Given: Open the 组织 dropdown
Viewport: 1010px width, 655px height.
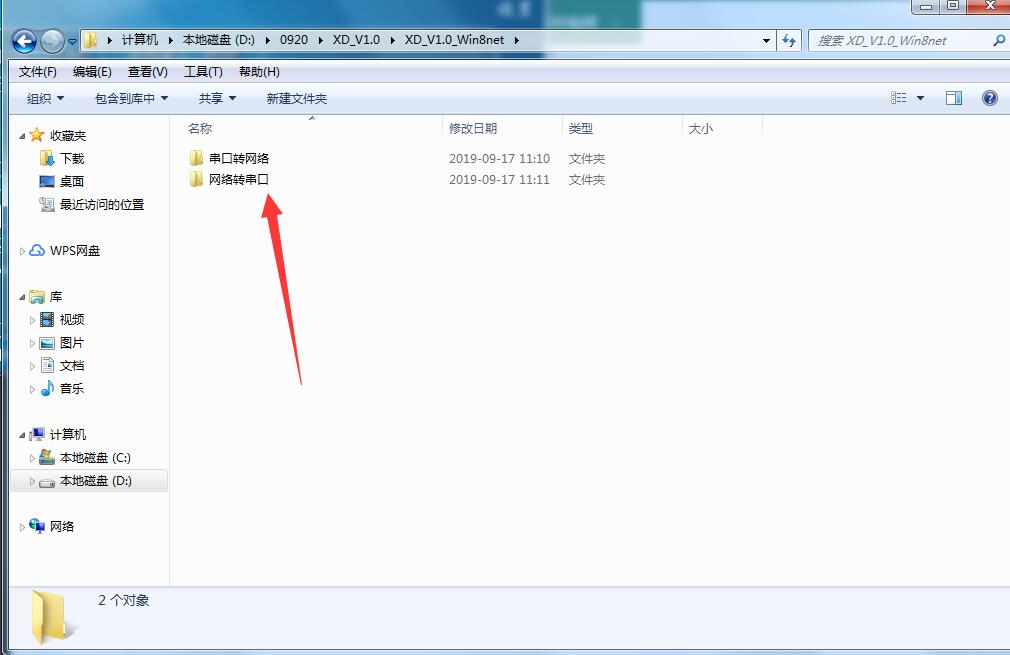Looking at the screenshot, I should click(45, 99).
